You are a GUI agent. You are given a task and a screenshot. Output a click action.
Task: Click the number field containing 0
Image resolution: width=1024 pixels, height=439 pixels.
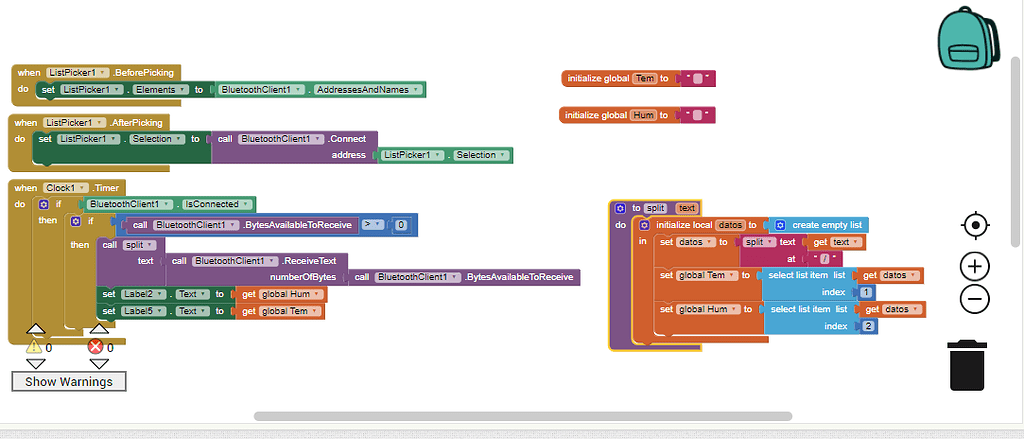[x=400, y=226]
